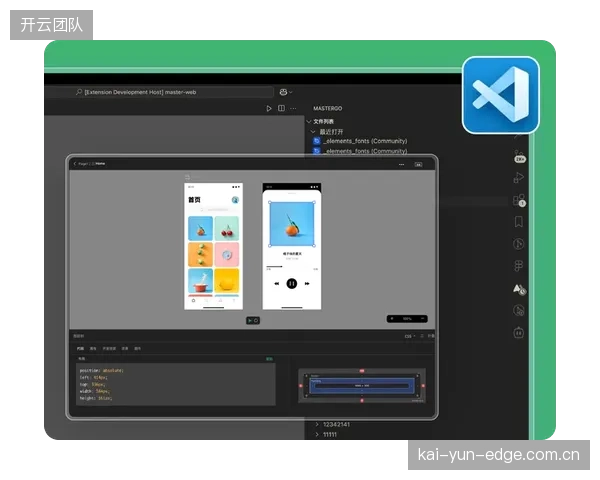600x480 pixels.
Task: Click the circular icon below the MasterGo icon
Action: pyautogui.click(x=518, y=310)
